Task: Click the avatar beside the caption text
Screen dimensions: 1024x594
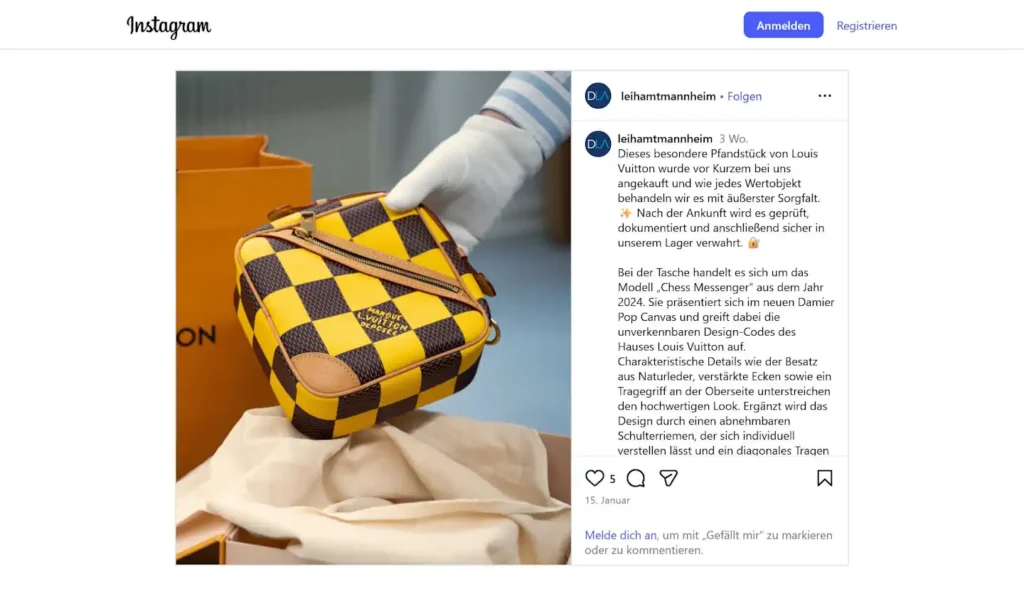Action: tap(598, 144)
